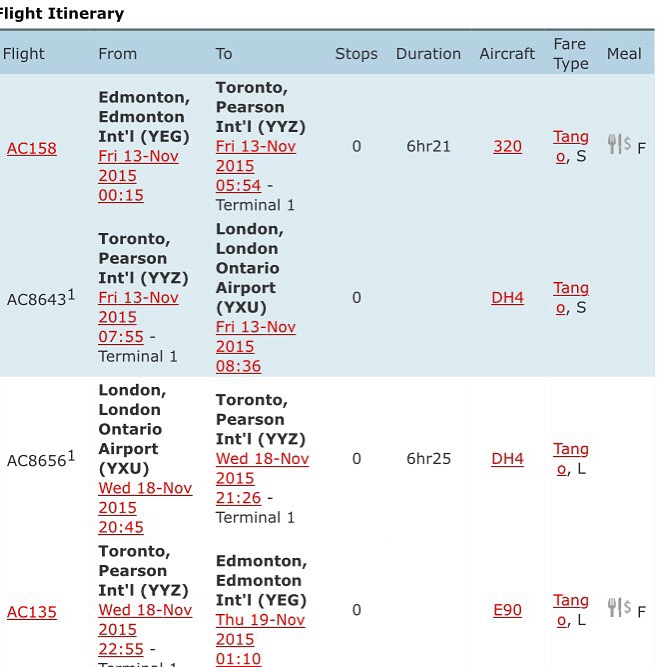Select the Tango fare link for AC158
This screenshot has height=667, width=667.
(x=571, y=137)
